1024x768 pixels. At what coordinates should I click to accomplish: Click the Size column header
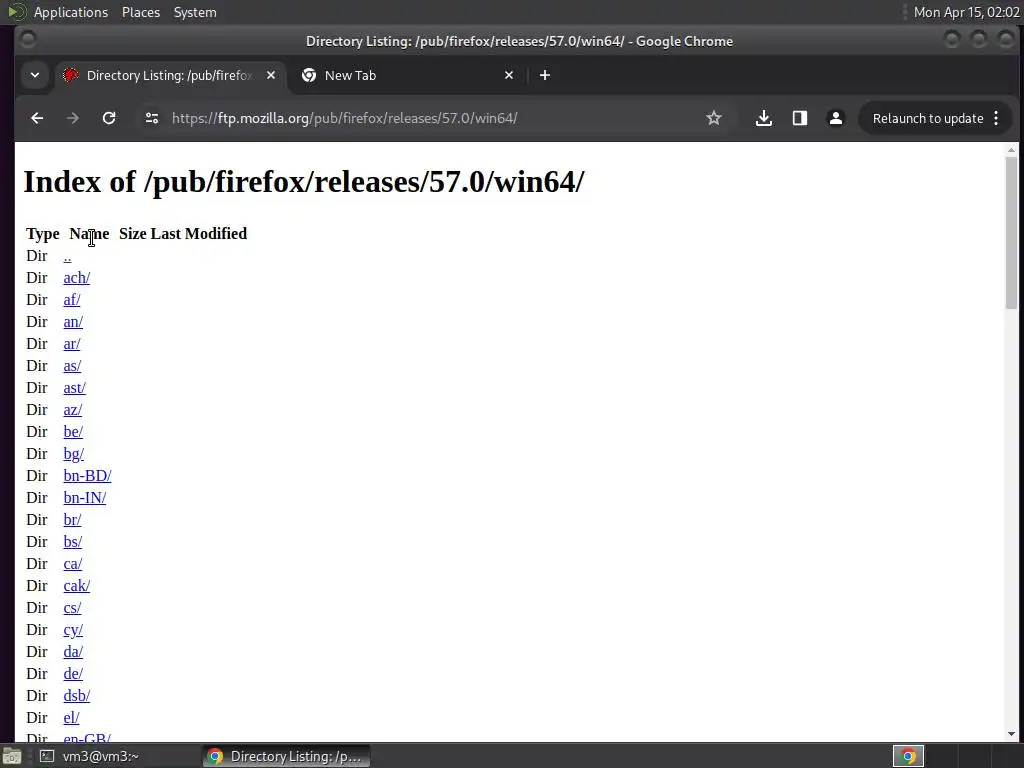tap(133, 234)
